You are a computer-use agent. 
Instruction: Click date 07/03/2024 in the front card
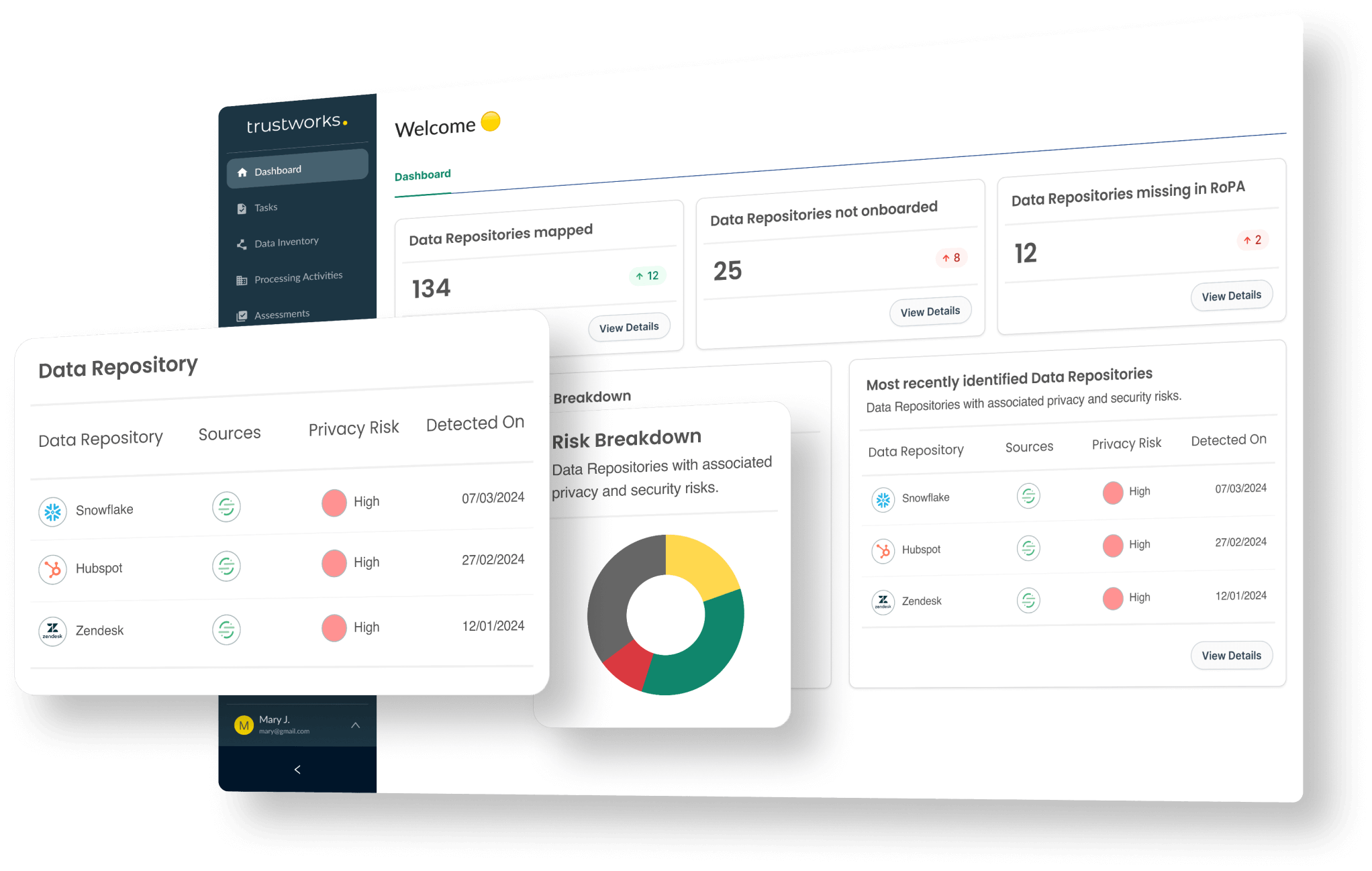tap(493, 498)
